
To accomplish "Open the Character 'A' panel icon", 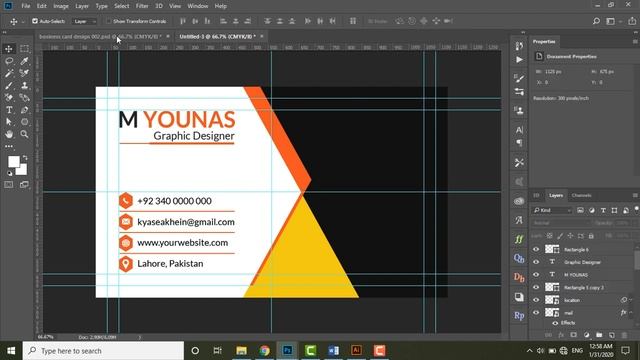I will click(x=519, y=130).
